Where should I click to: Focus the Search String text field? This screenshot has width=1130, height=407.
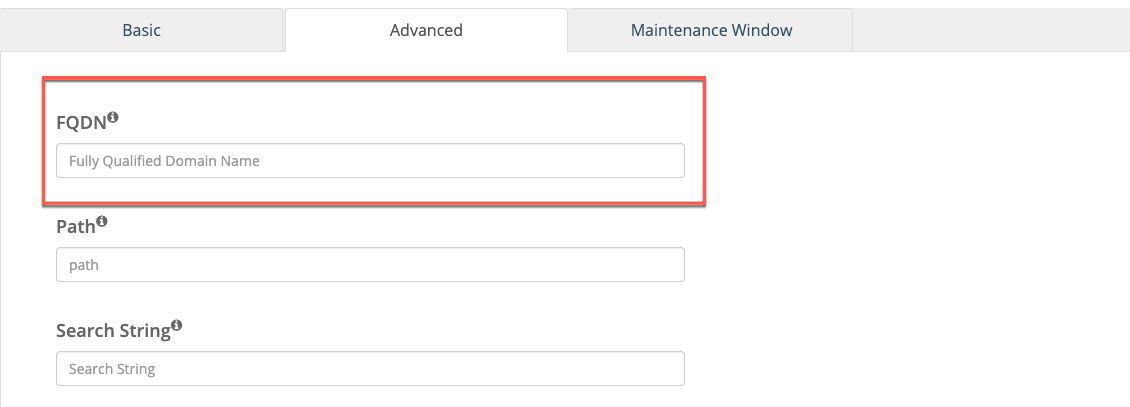(370, 368)
